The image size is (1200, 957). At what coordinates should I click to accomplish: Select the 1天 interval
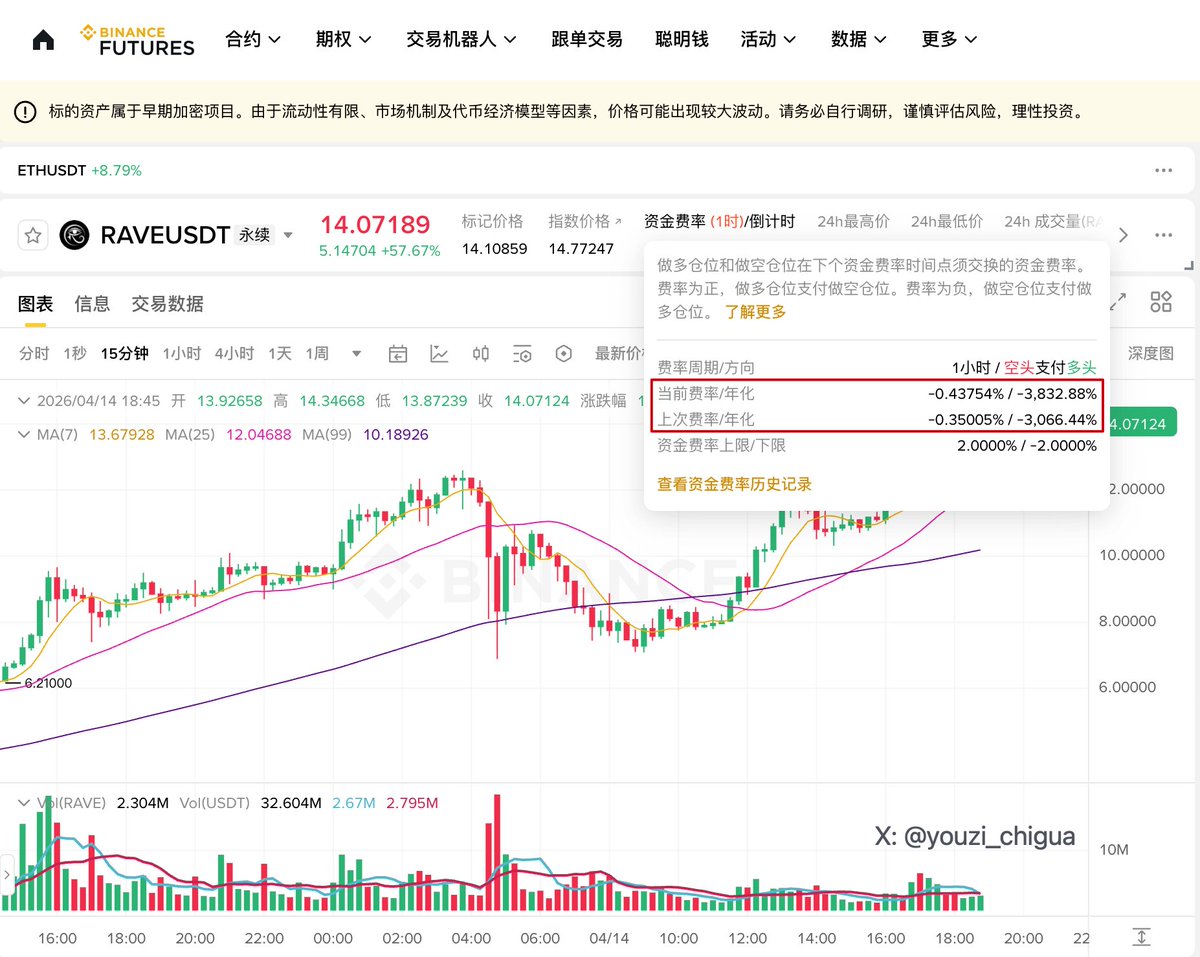click(279, 353)
